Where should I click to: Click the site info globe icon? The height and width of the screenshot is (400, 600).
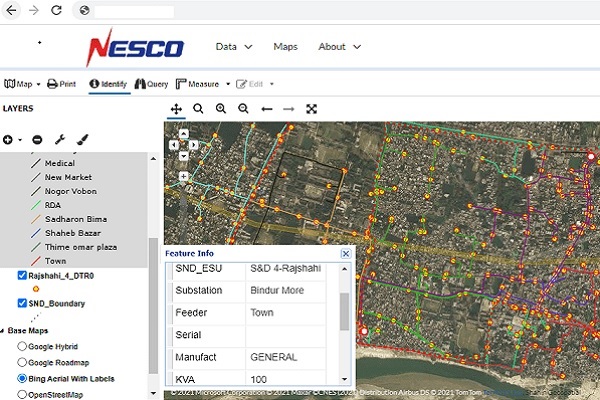click(85, 10)
